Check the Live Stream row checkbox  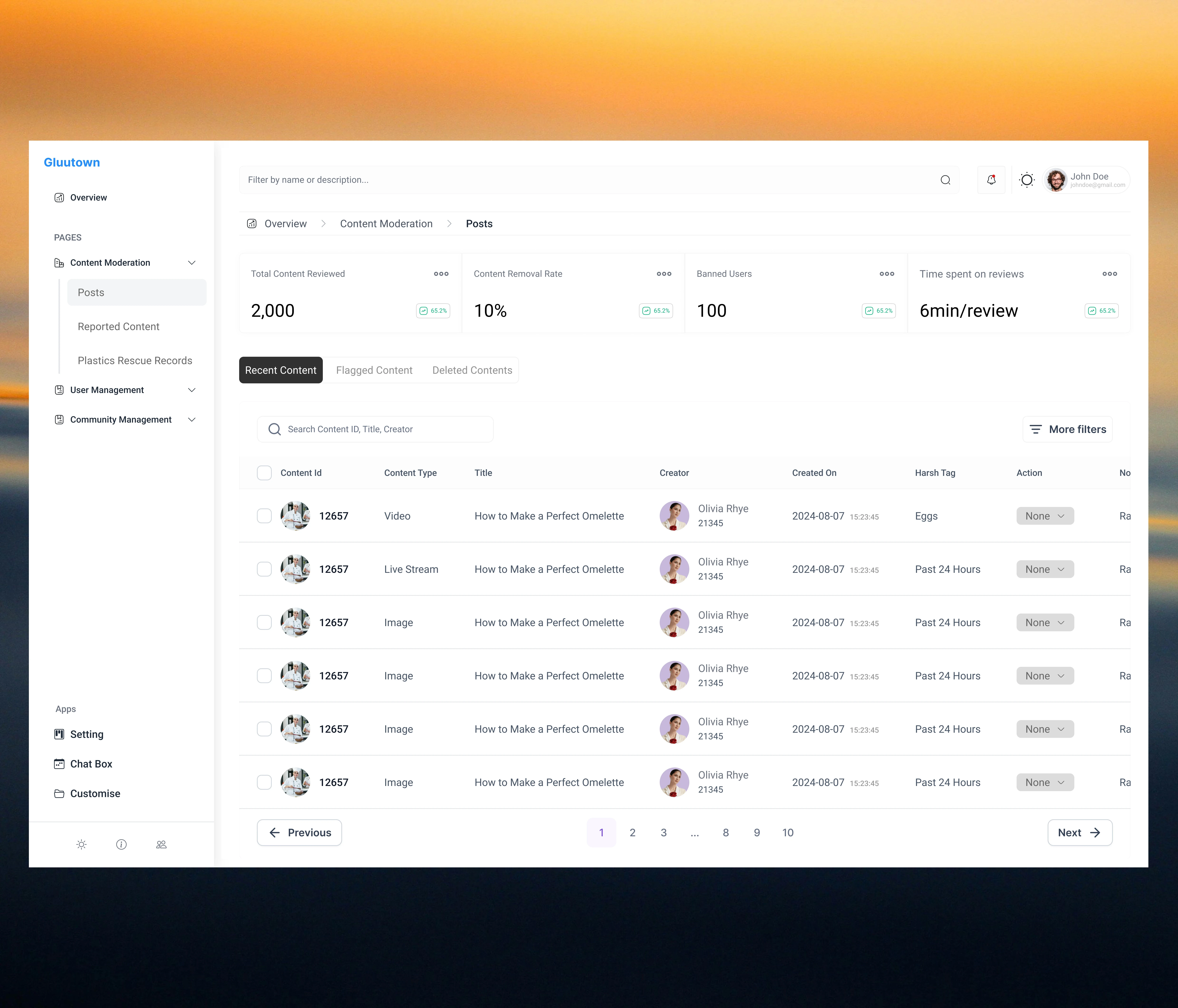(x=264, y=569)
